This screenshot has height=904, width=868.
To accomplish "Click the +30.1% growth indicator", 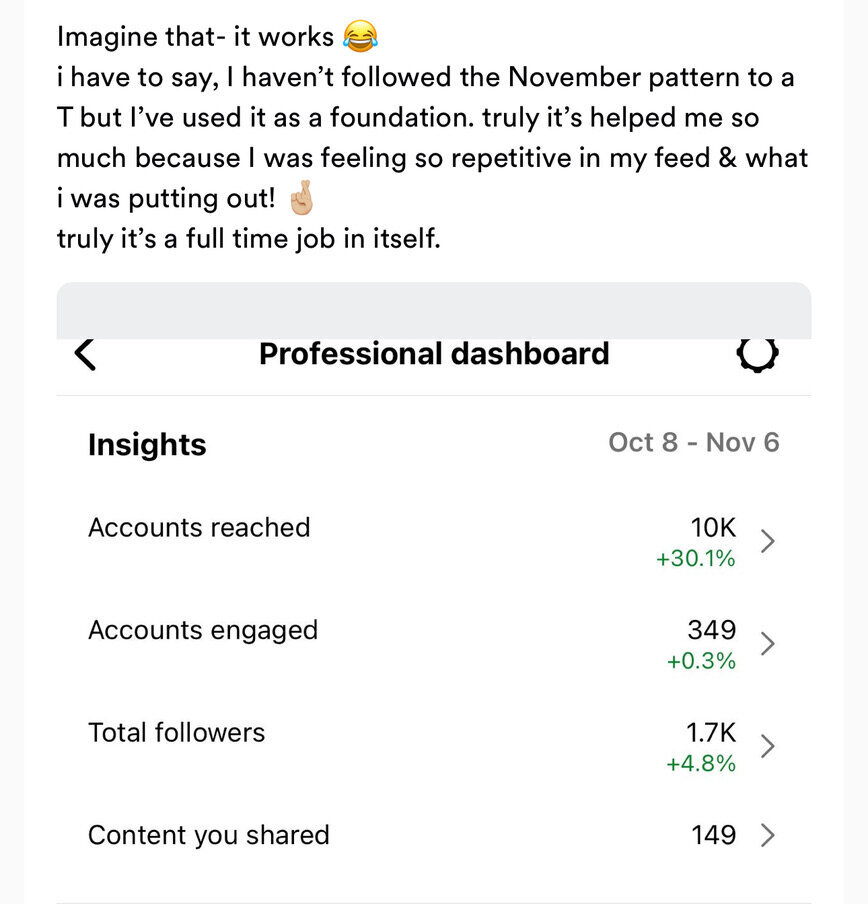I will (696, 558).
